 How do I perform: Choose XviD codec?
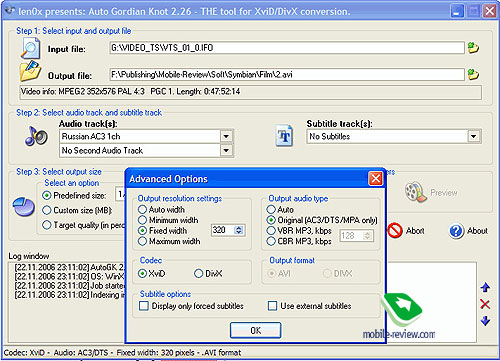coord(142,274)
